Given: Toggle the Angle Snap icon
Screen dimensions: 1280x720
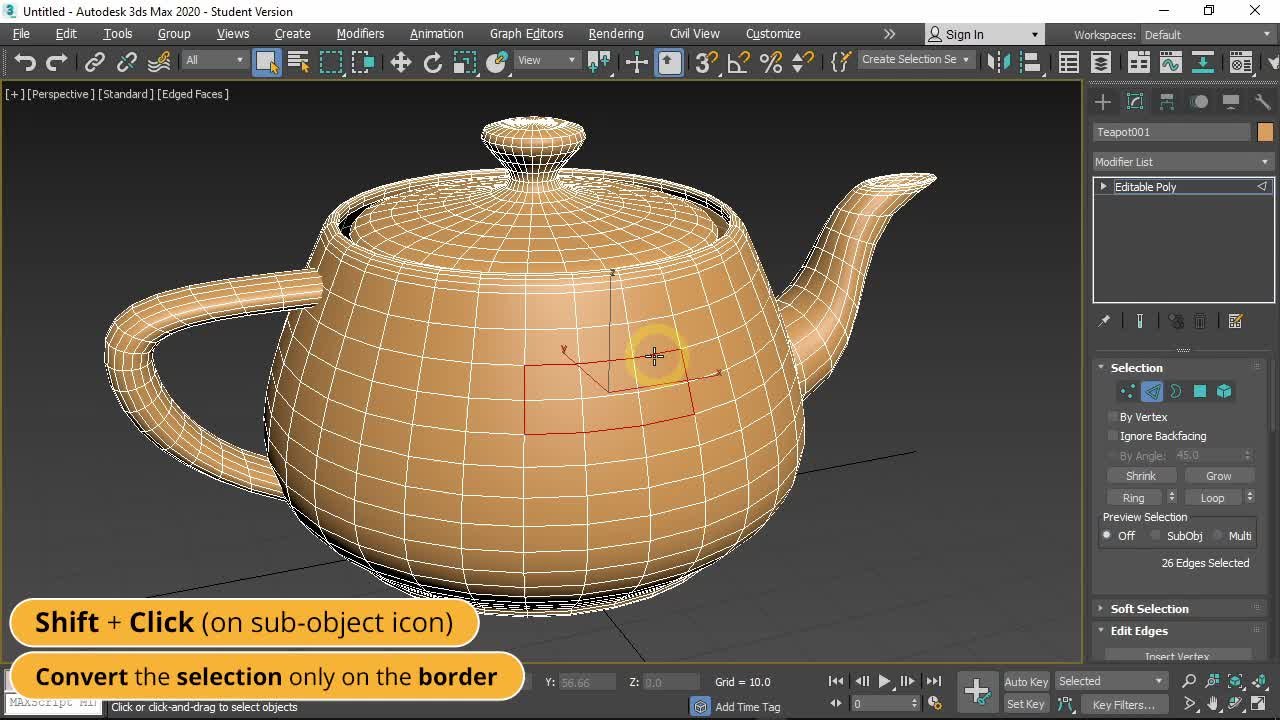Looking at the screenshot, I should pos(738,62).
